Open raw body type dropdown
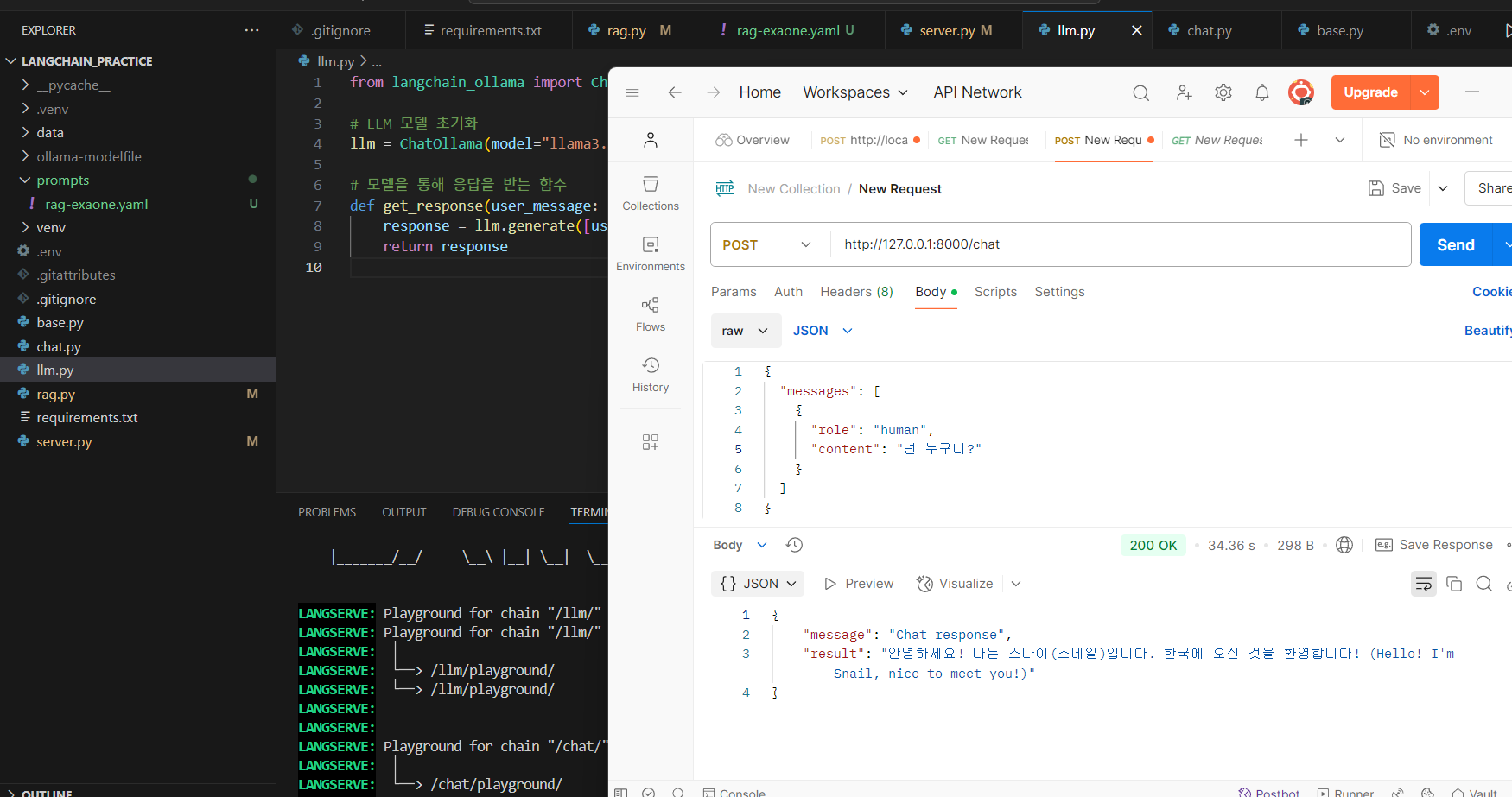Viewport: 1512px width, 797px height. pos(746,331)
